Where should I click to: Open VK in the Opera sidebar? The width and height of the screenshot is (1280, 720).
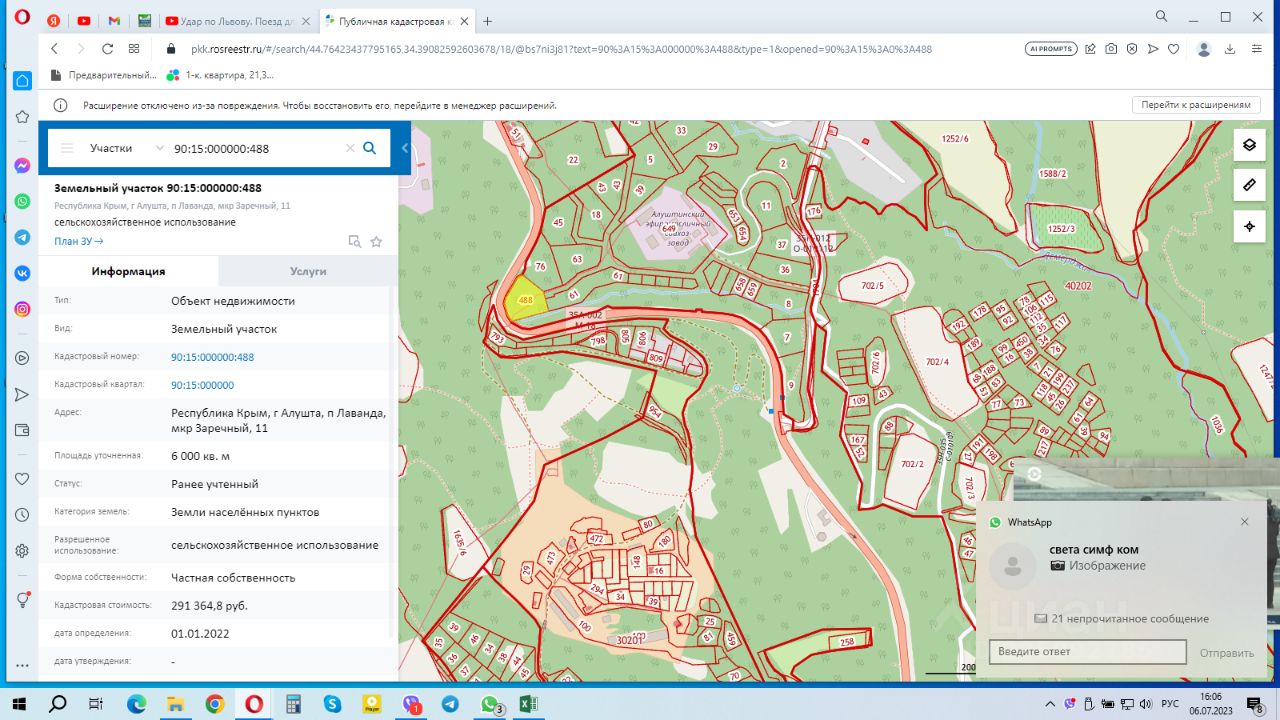click(x=22, y=273)
